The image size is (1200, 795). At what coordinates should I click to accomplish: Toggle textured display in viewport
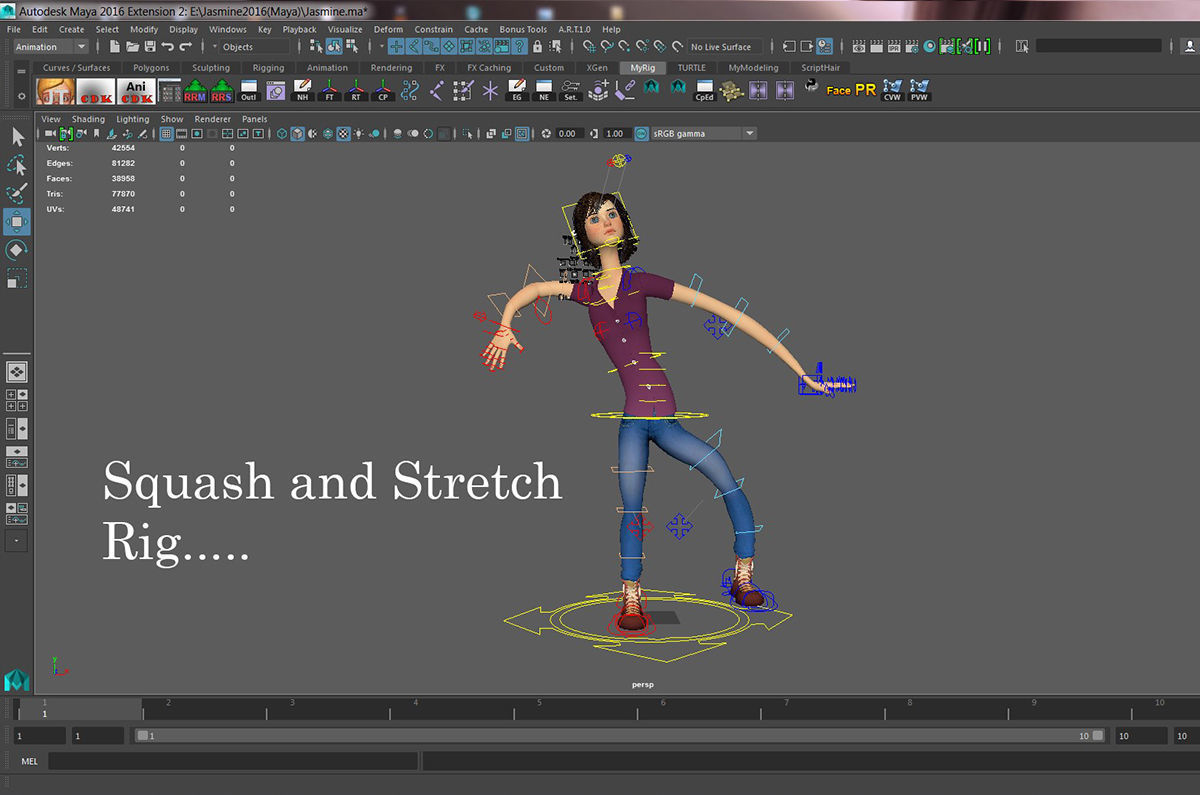(x=343, y=133)
